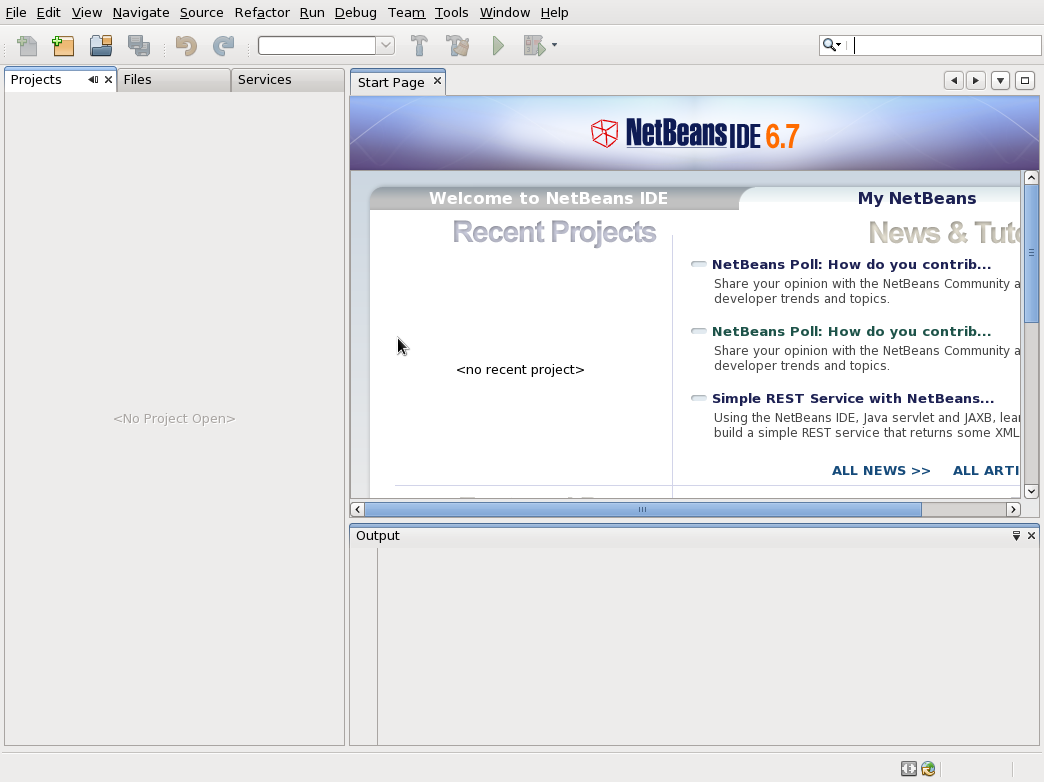Click the Output panel title
This screenshot has width=1044, height=782.
coord(378,536)
